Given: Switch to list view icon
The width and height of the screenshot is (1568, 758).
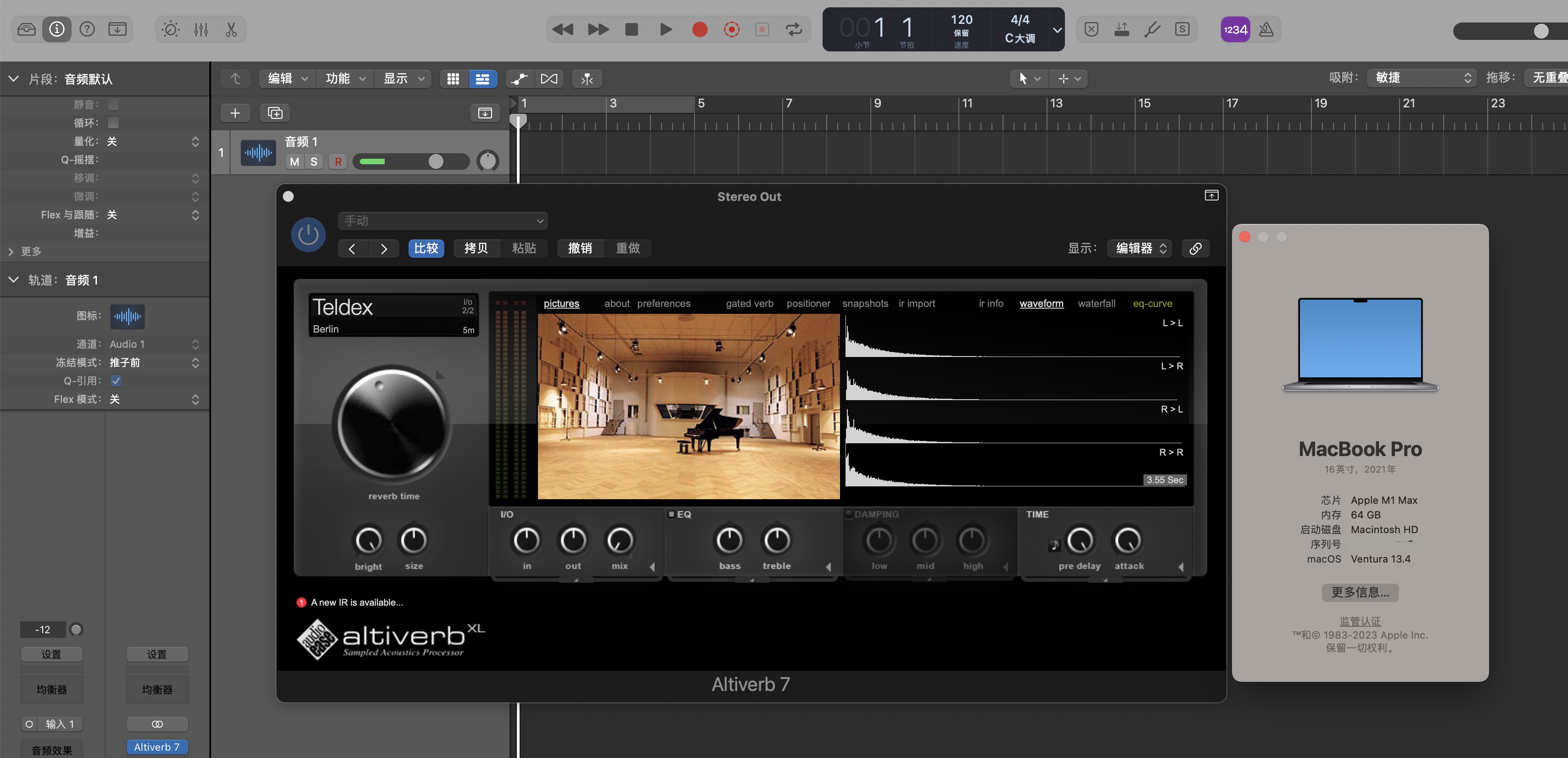Looking at the screenshot, I should tap(482, 78).
